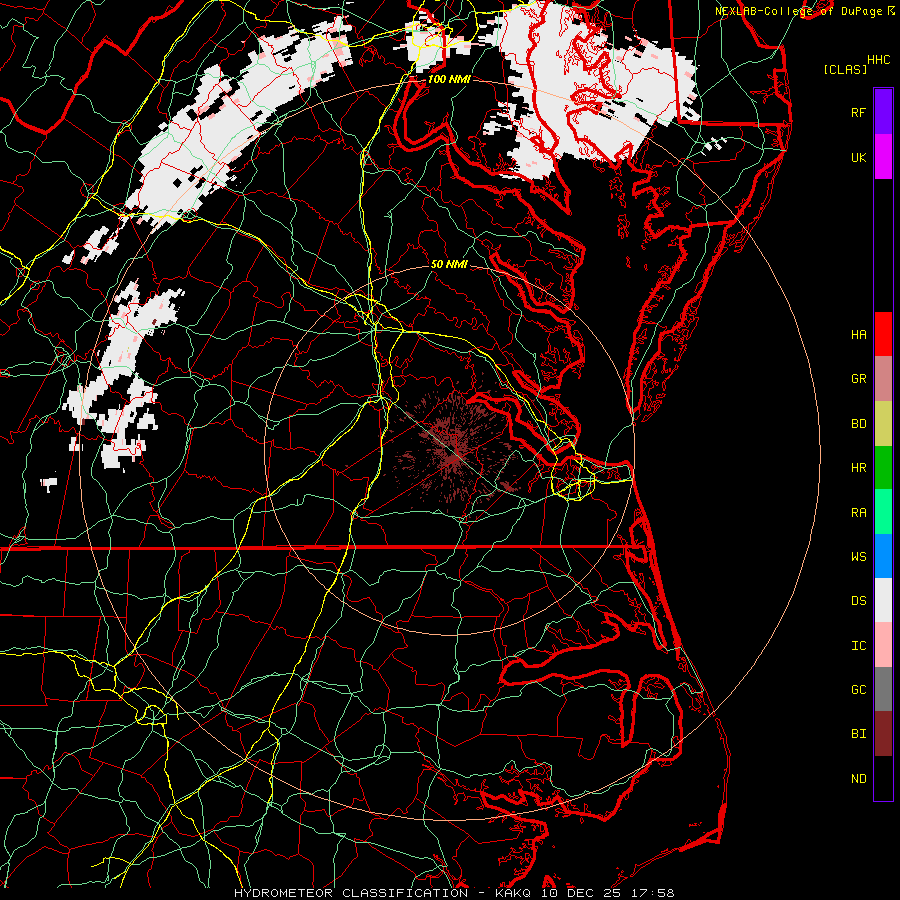Click the 100 NMI range ring label
This screenshot has height=900, width=900.
[x=449, y=79]
